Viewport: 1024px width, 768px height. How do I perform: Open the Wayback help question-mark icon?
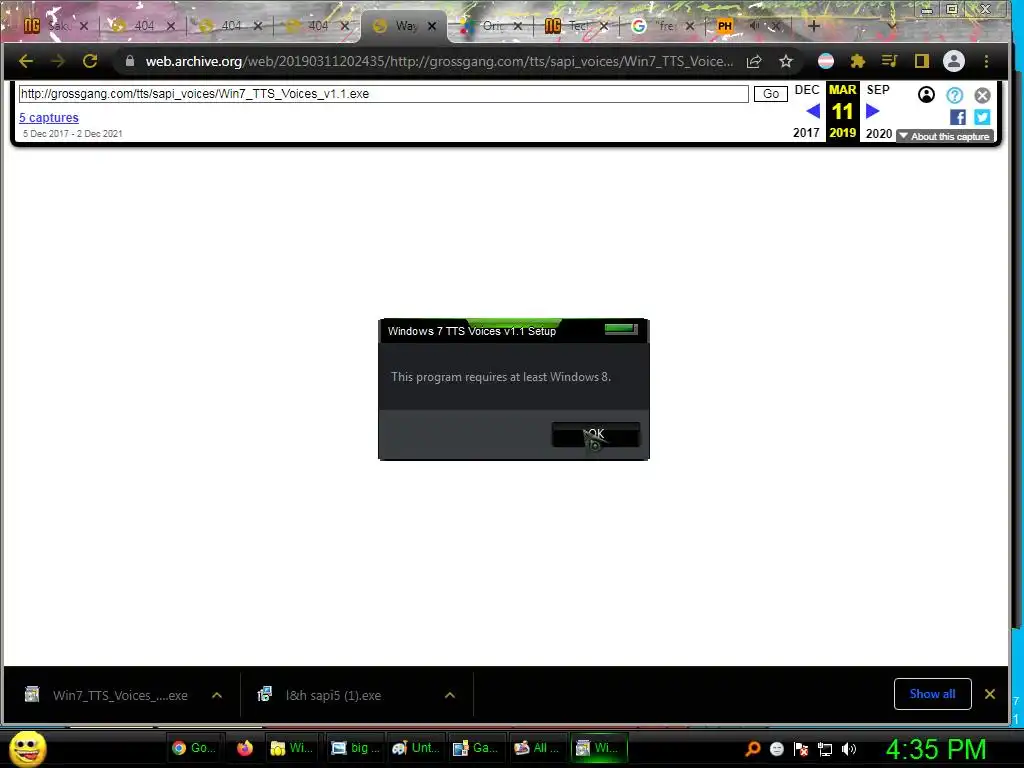click(x=954, y=95)
